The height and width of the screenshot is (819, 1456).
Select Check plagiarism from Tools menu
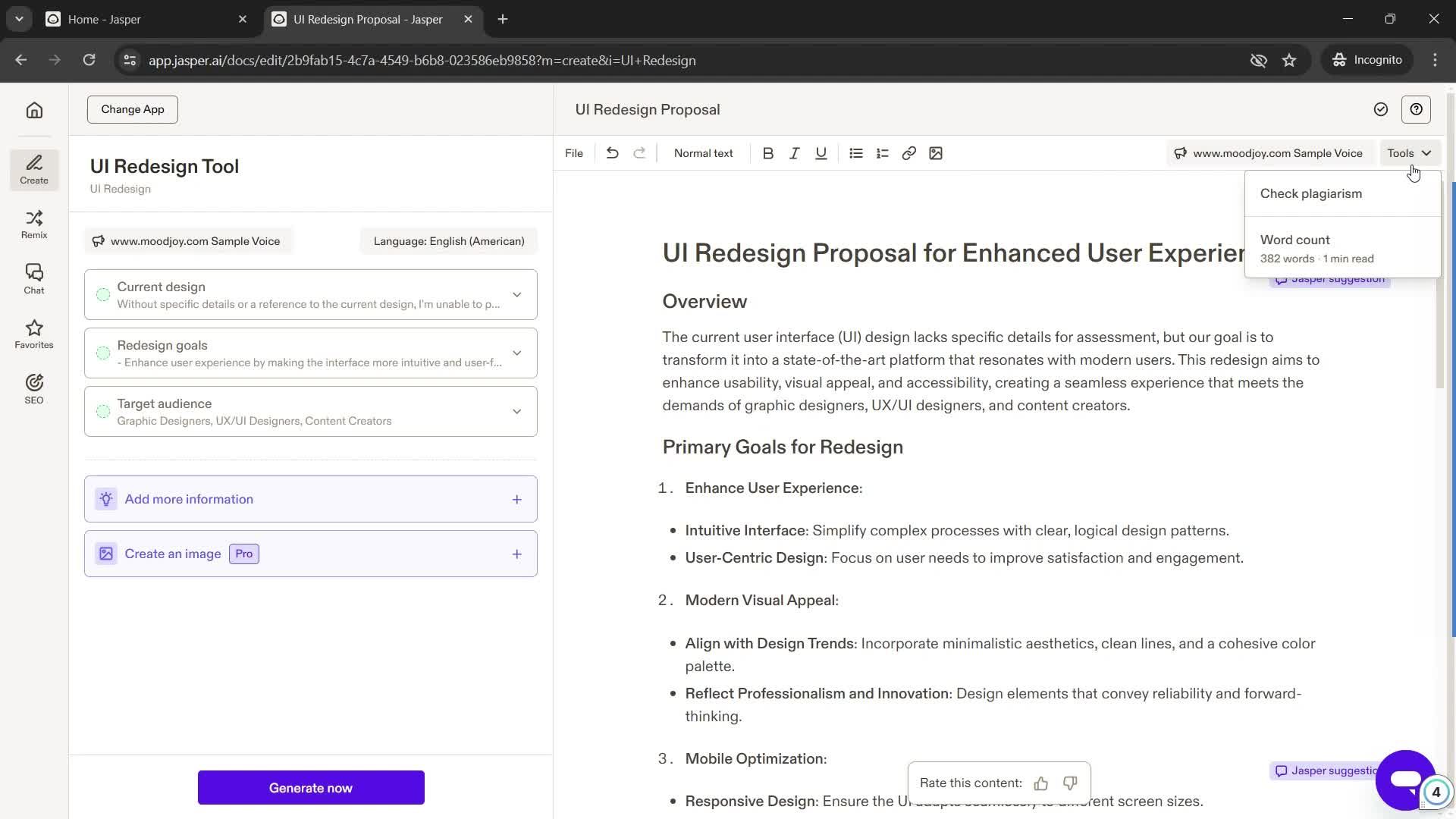tap(1313, 193)
